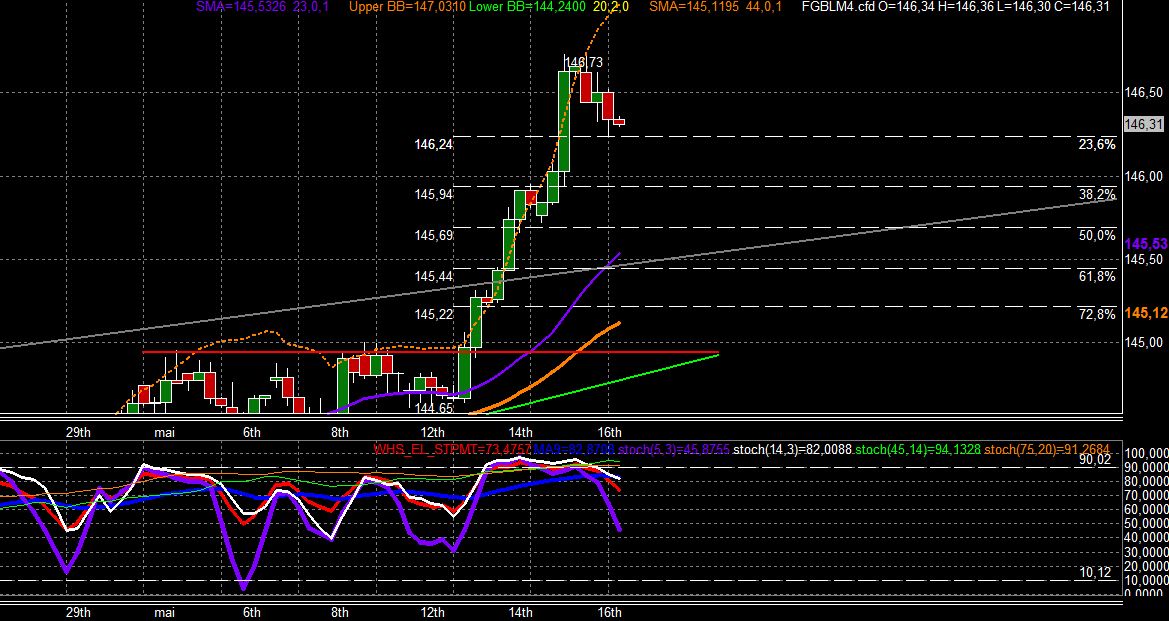Click the FGBLM4.cfd symbol title

click(x=840, y=7)
